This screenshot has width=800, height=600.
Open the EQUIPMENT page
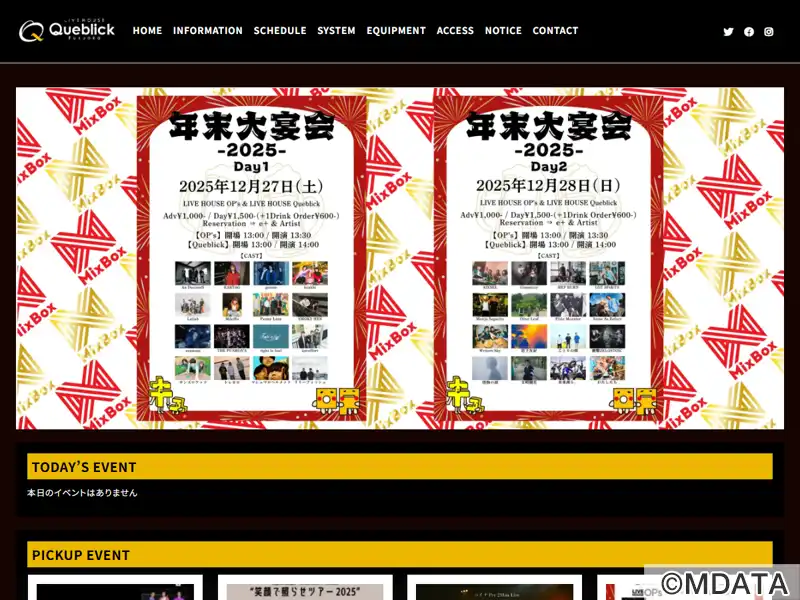396,31
